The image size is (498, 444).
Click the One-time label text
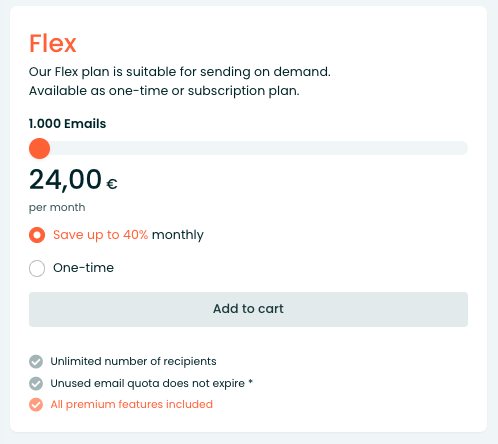coord(83,268)
